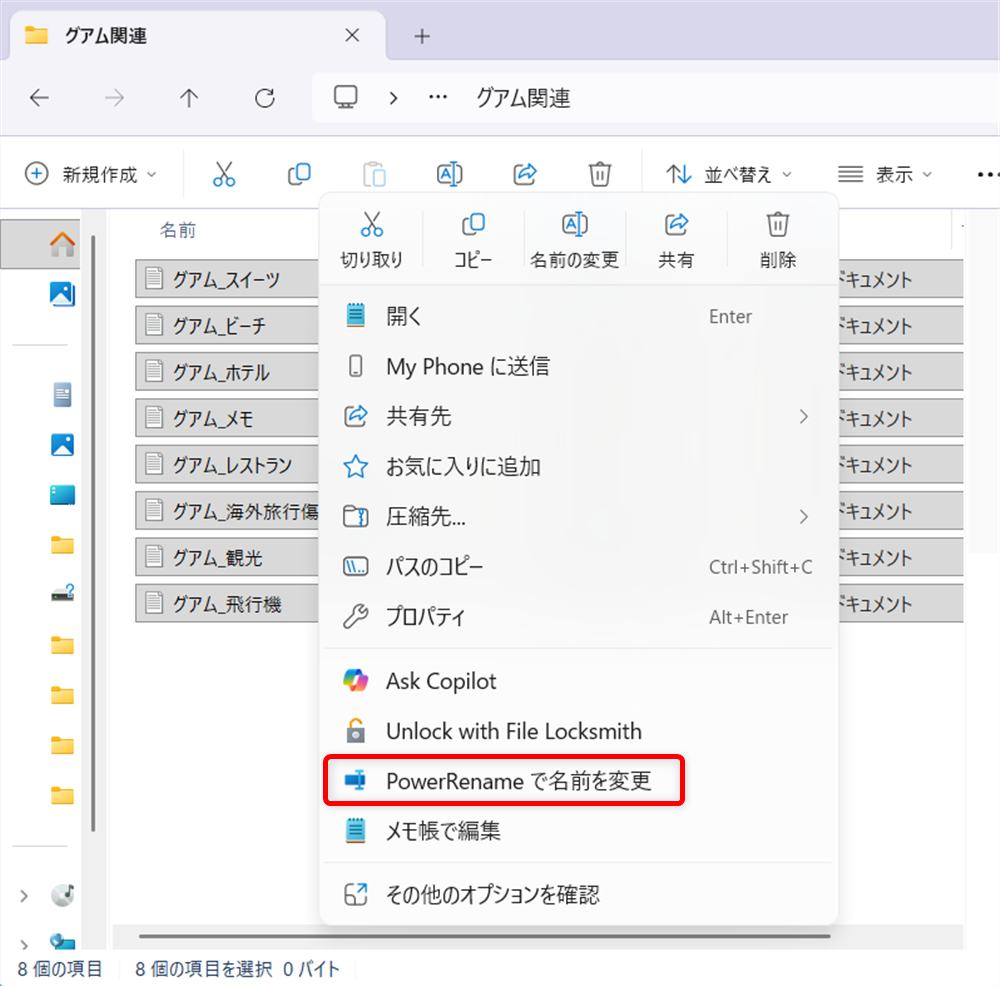Expand the 共有先 submenu chevron
The image size is (1000, 986).
click(x=805, y=417)
